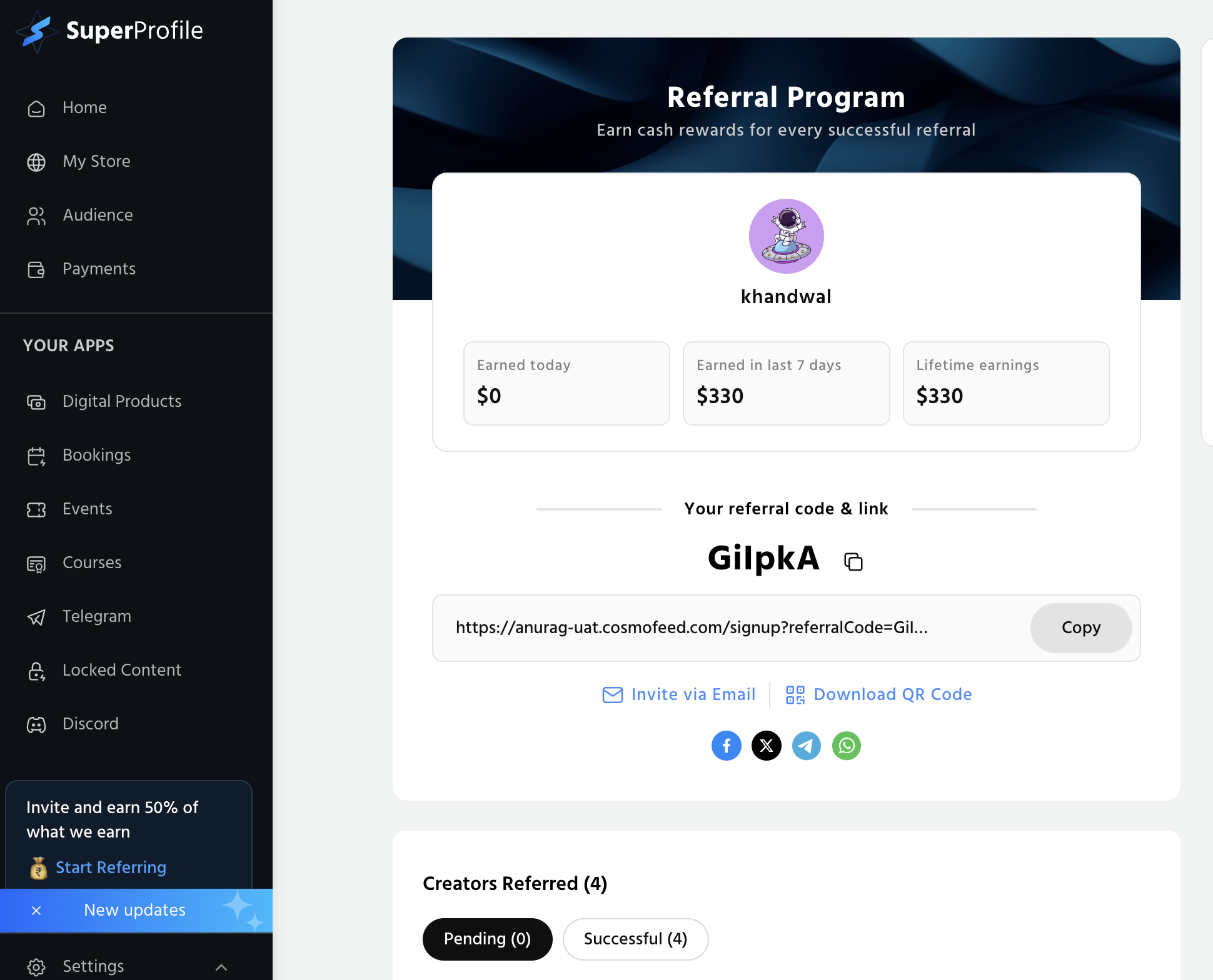The width and height of the screenshot is (1213, 980).
Task: Switch to Successful (4) tab
Action: coord(635,939)
